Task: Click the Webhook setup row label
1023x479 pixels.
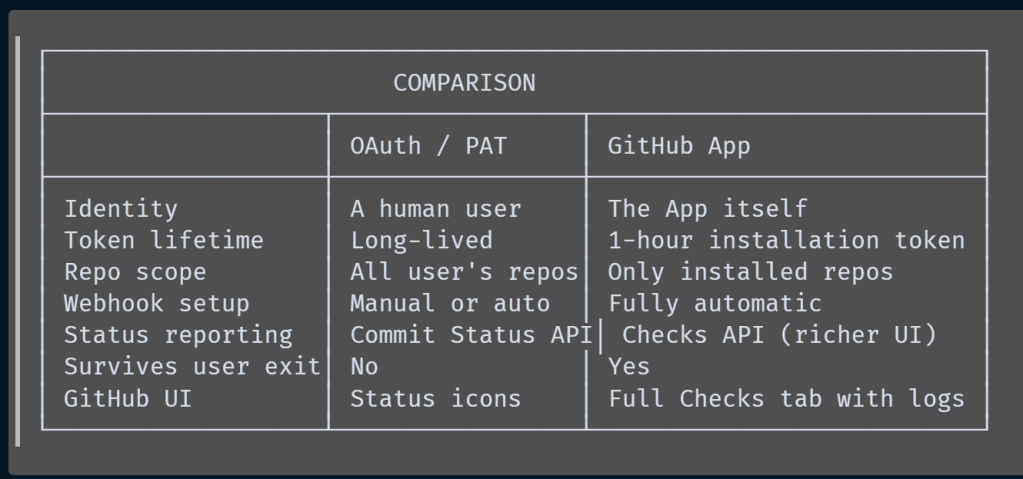Action: click(x=157, y=303)
